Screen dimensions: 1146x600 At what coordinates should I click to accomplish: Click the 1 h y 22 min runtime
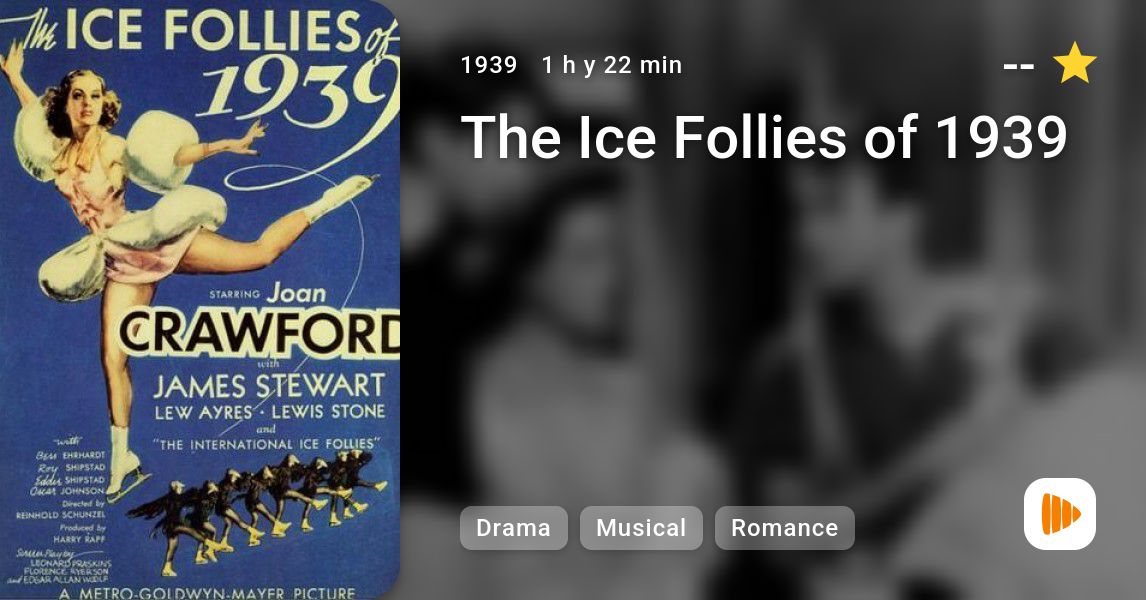[x=612, y=65]
